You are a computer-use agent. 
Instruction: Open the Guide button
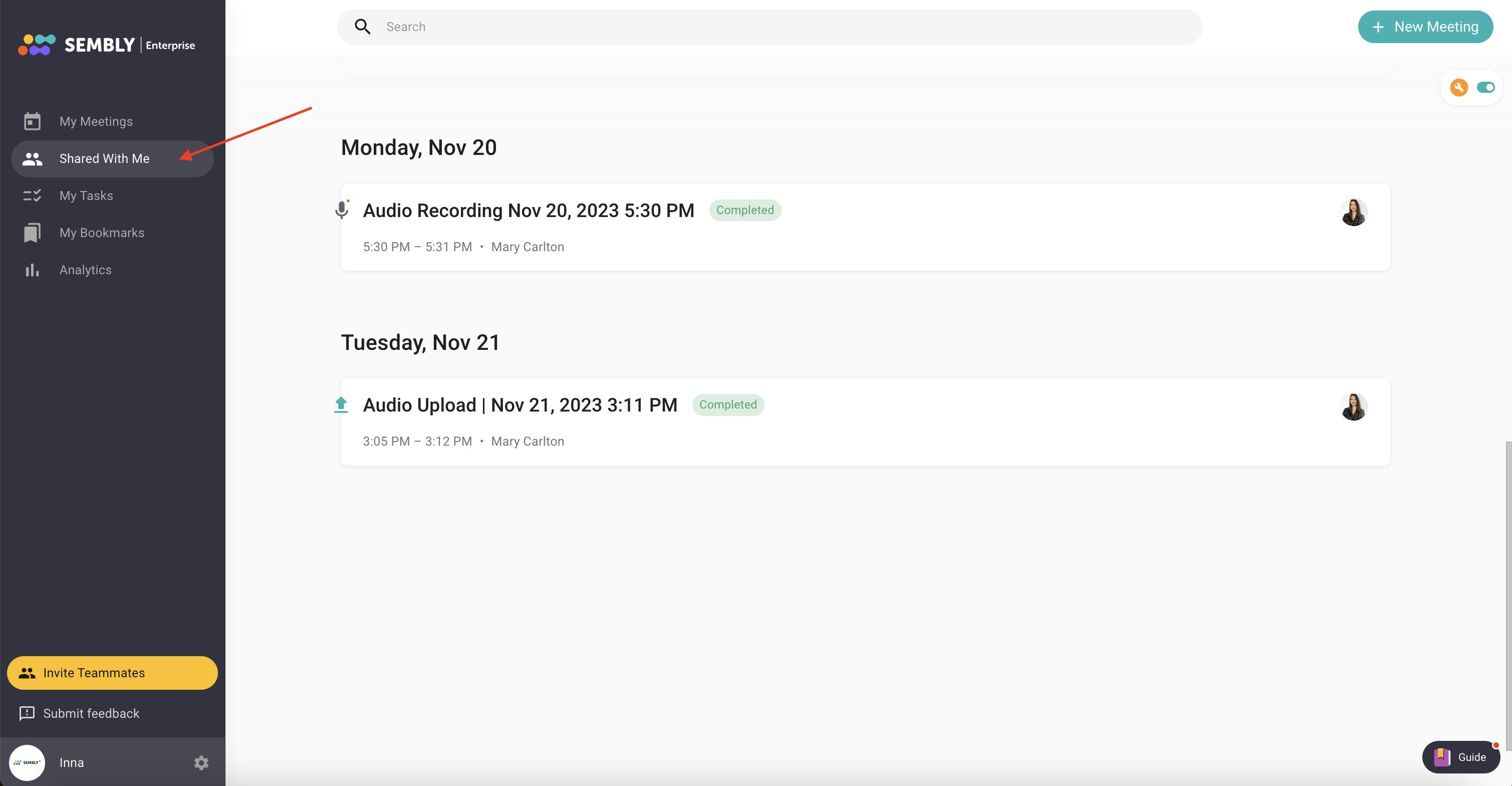coord(1461,757)
